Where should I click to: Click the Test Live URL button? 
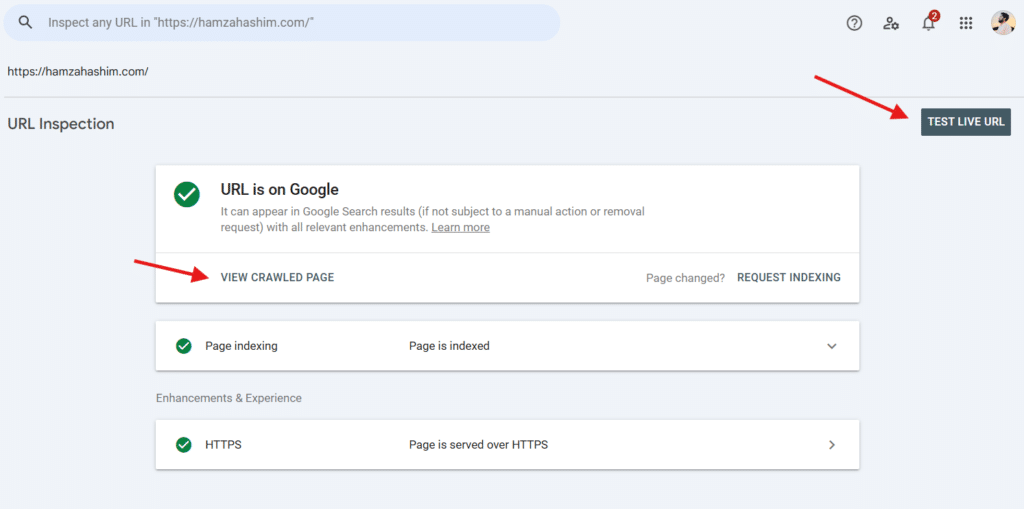[966, 122]
